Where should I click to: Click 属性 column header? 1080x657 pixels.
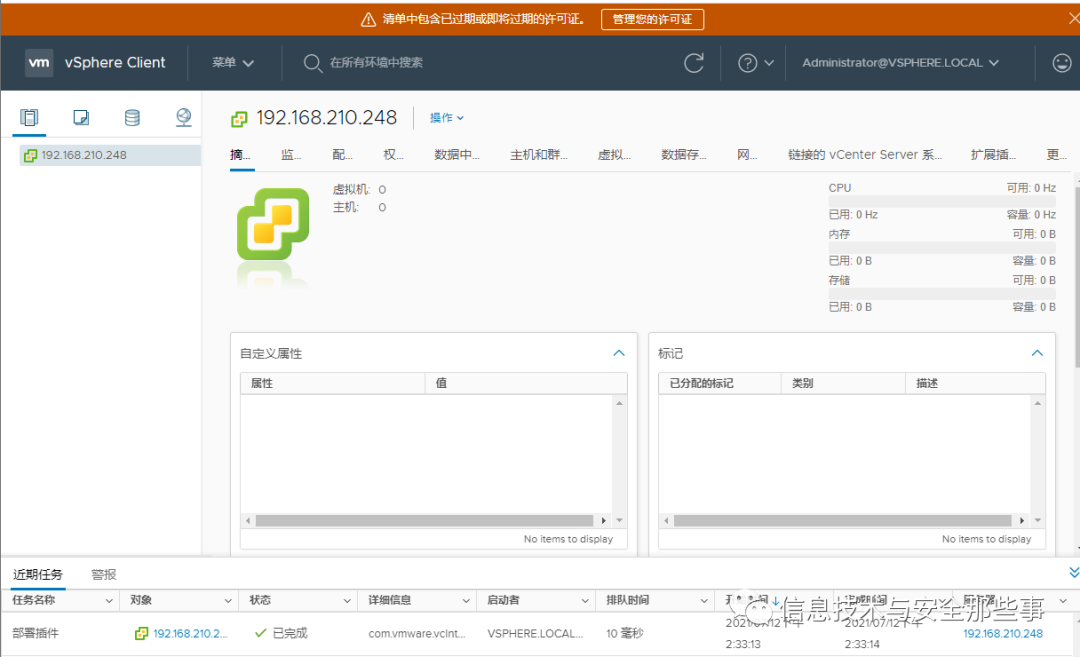pos(332,383)
